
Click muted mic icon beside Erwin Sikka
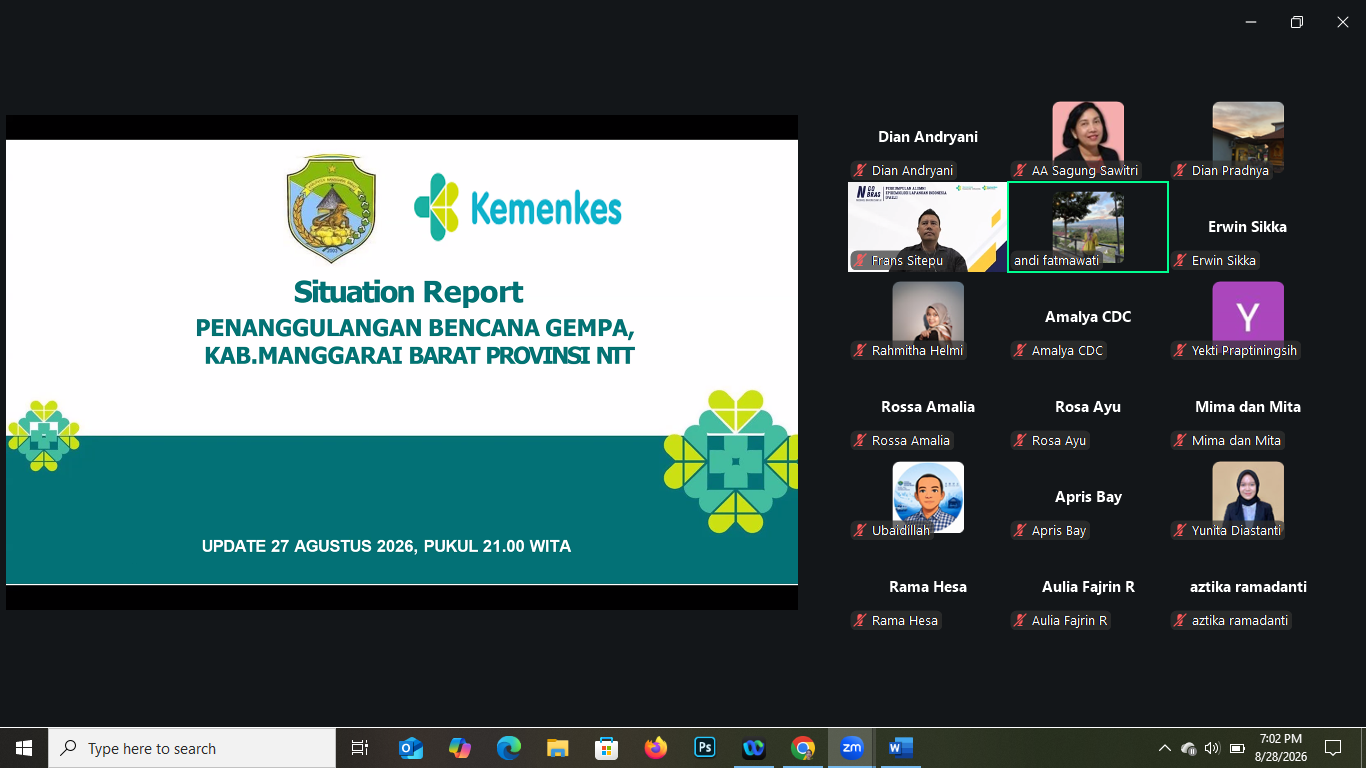pyautogui.click(x=1180, y=261)
